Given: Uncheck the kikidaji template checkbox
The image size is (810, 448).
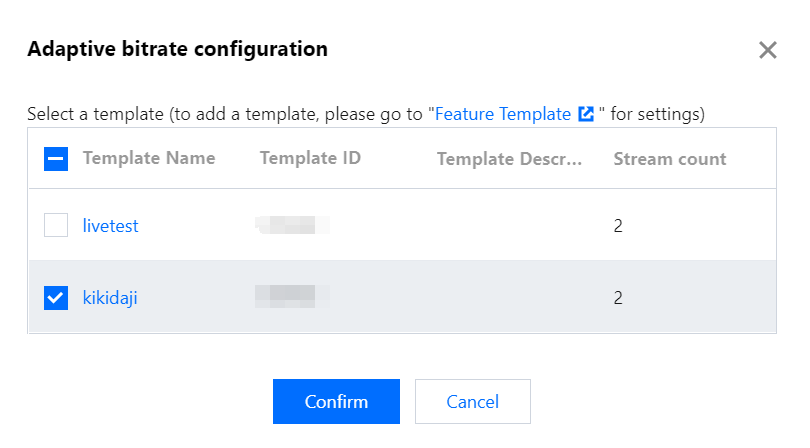Looking at the screenshot, I should pyautogui.click(x=56, y=297).
